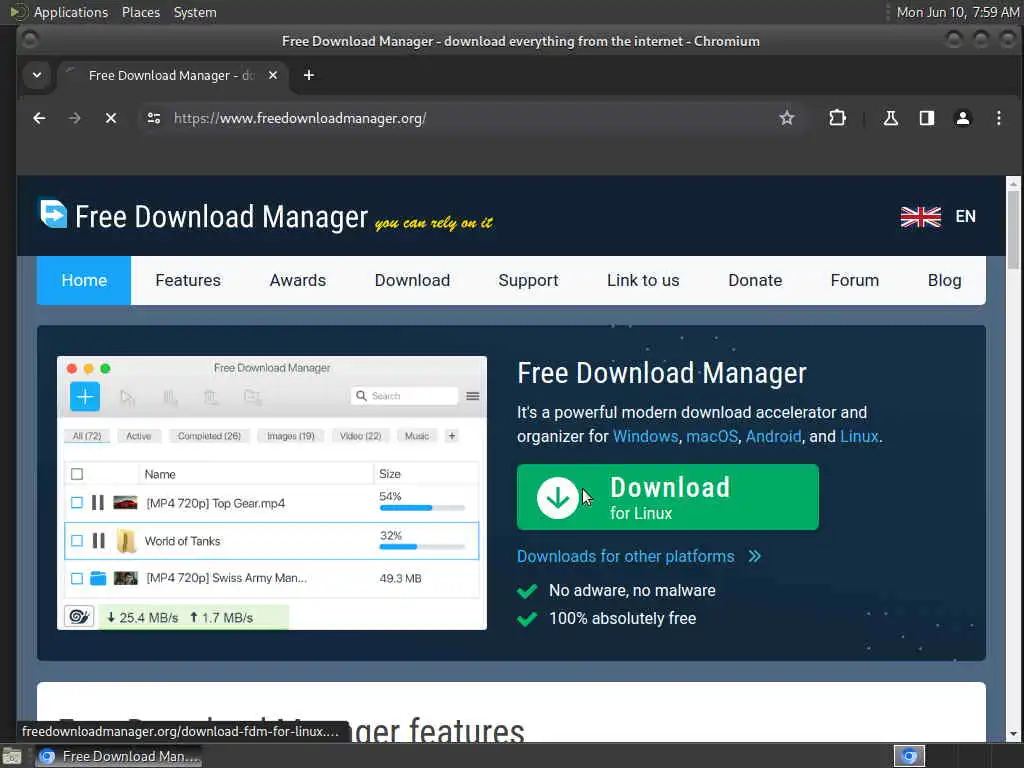Viewport: 1024px width, 768px height.
Task: Open the Features nav item
Action: coord(188,280)
